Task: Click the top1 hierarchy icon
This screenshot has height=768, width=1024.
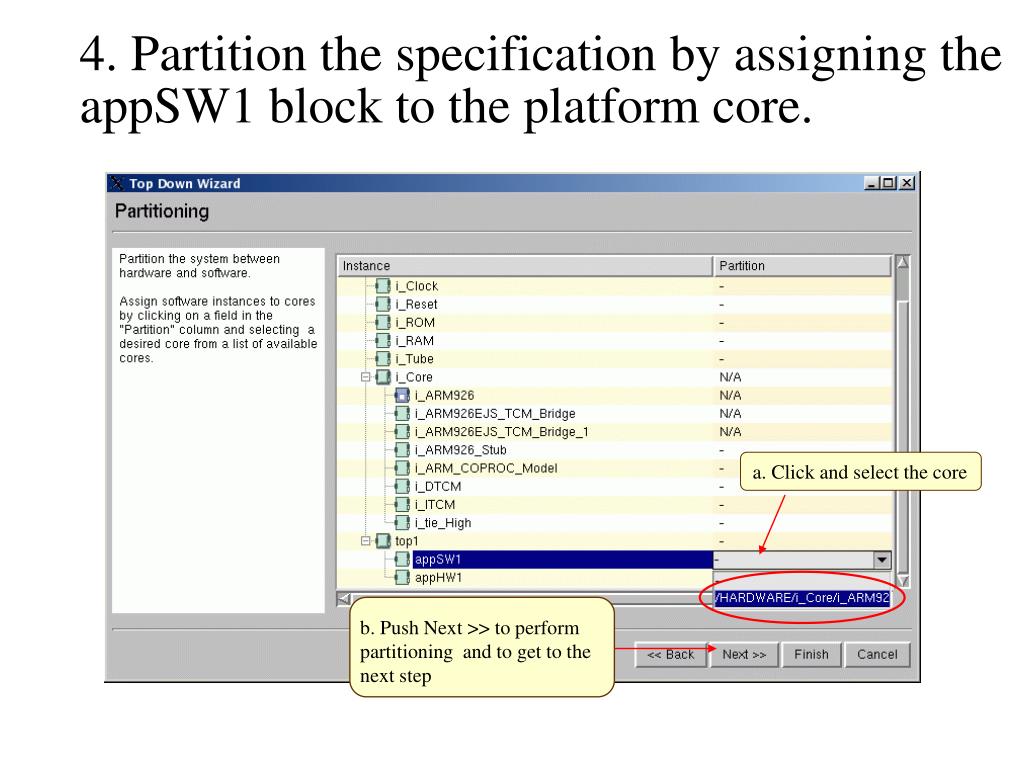Action: tap(383, 541)
